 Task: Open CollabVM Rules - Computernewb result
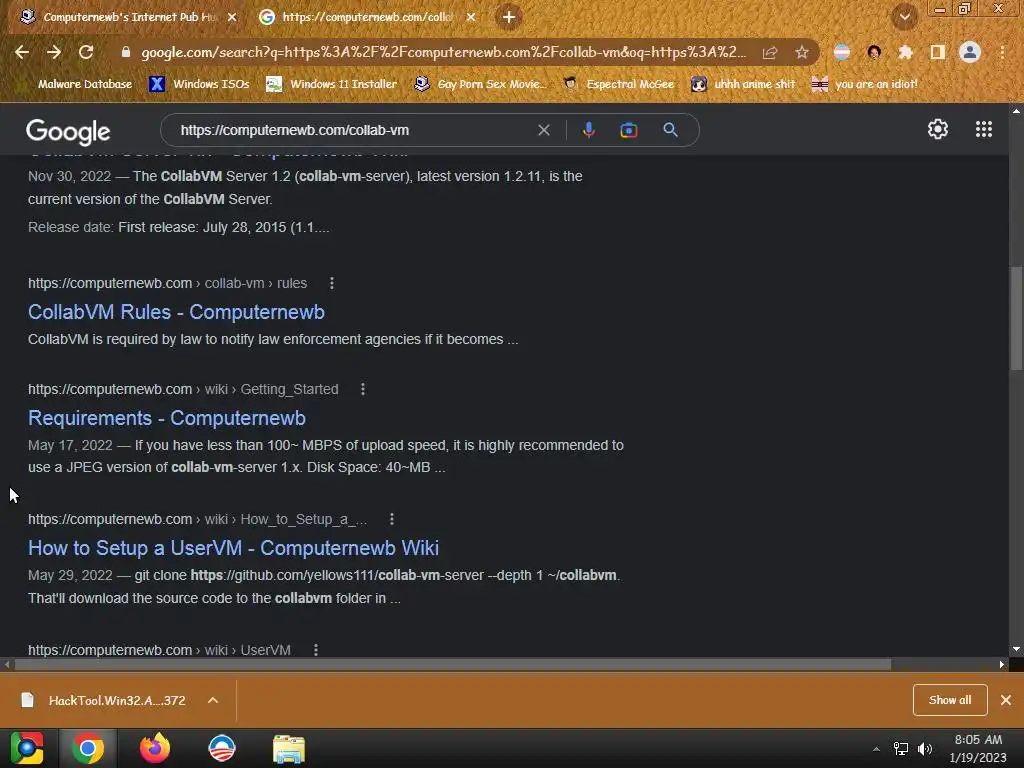point(176,312)
